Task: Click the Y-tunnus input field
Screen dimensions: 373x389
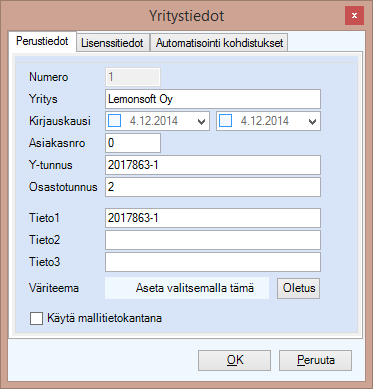Action: [213, 165]
